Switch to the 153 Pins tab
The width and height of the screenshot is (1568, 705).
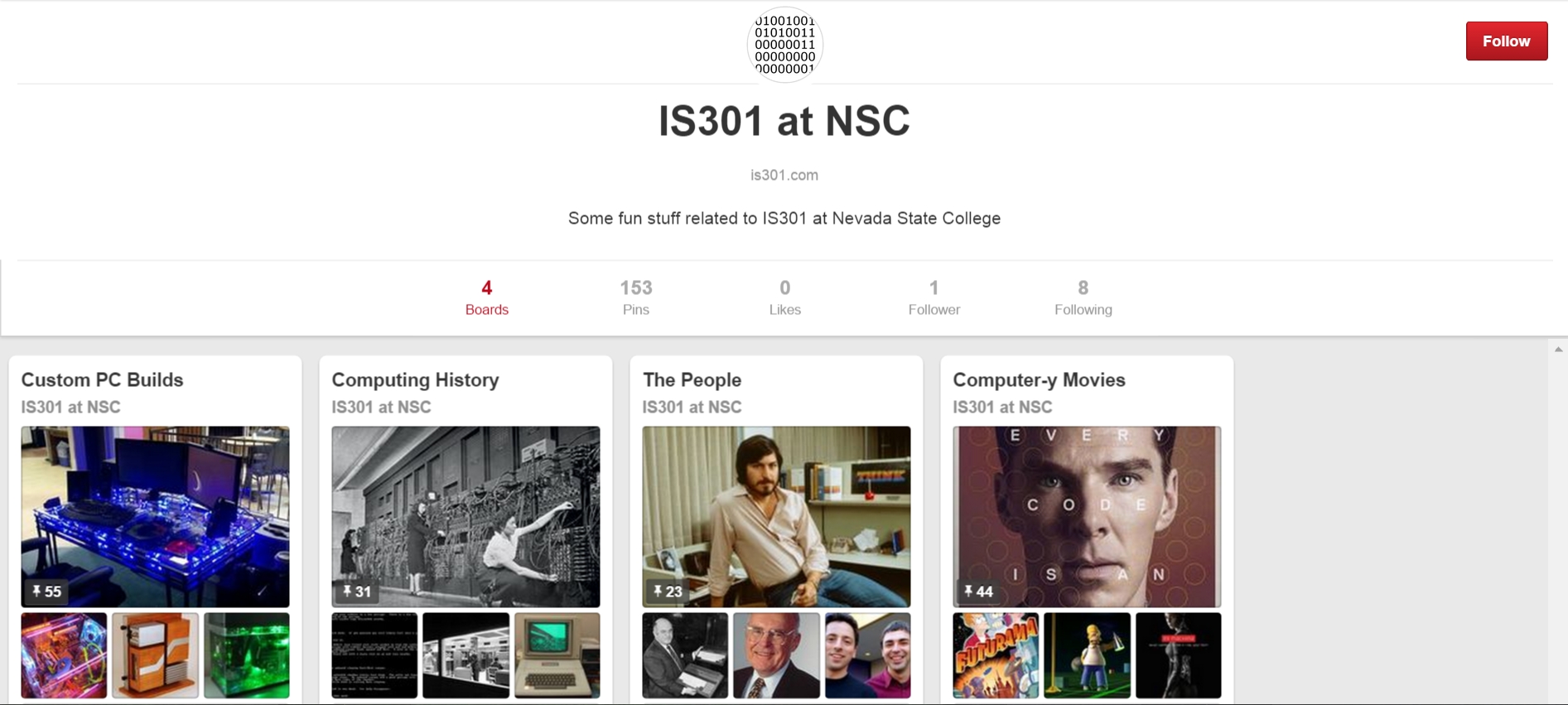coord(636,298)
